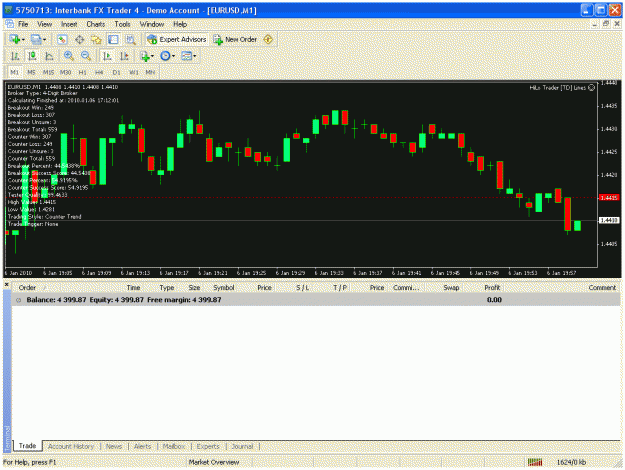Click the Balance summary row

pos(316,300)
